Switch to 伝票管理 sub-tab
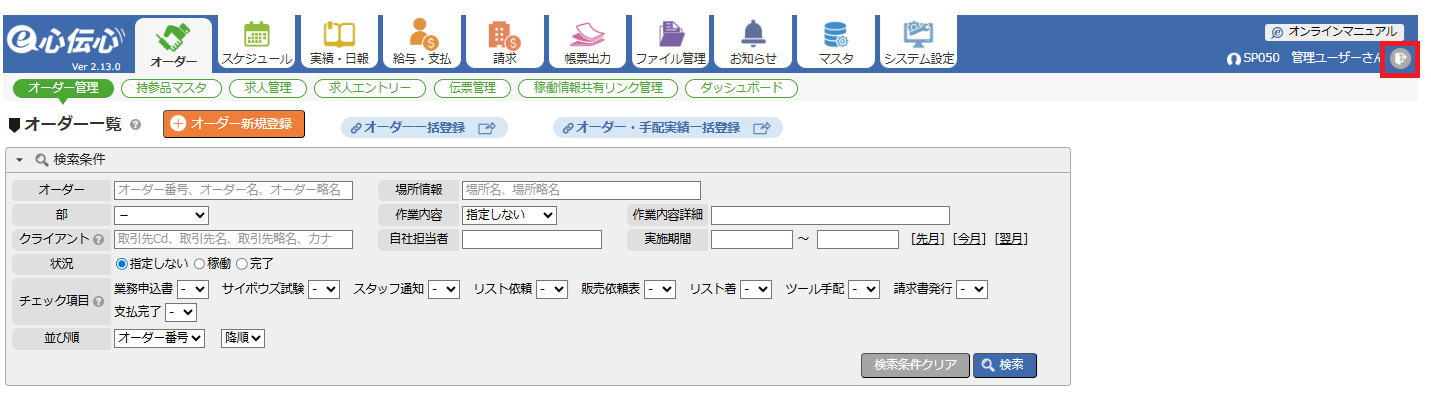The image size is (1431, 395). (471, 88)
